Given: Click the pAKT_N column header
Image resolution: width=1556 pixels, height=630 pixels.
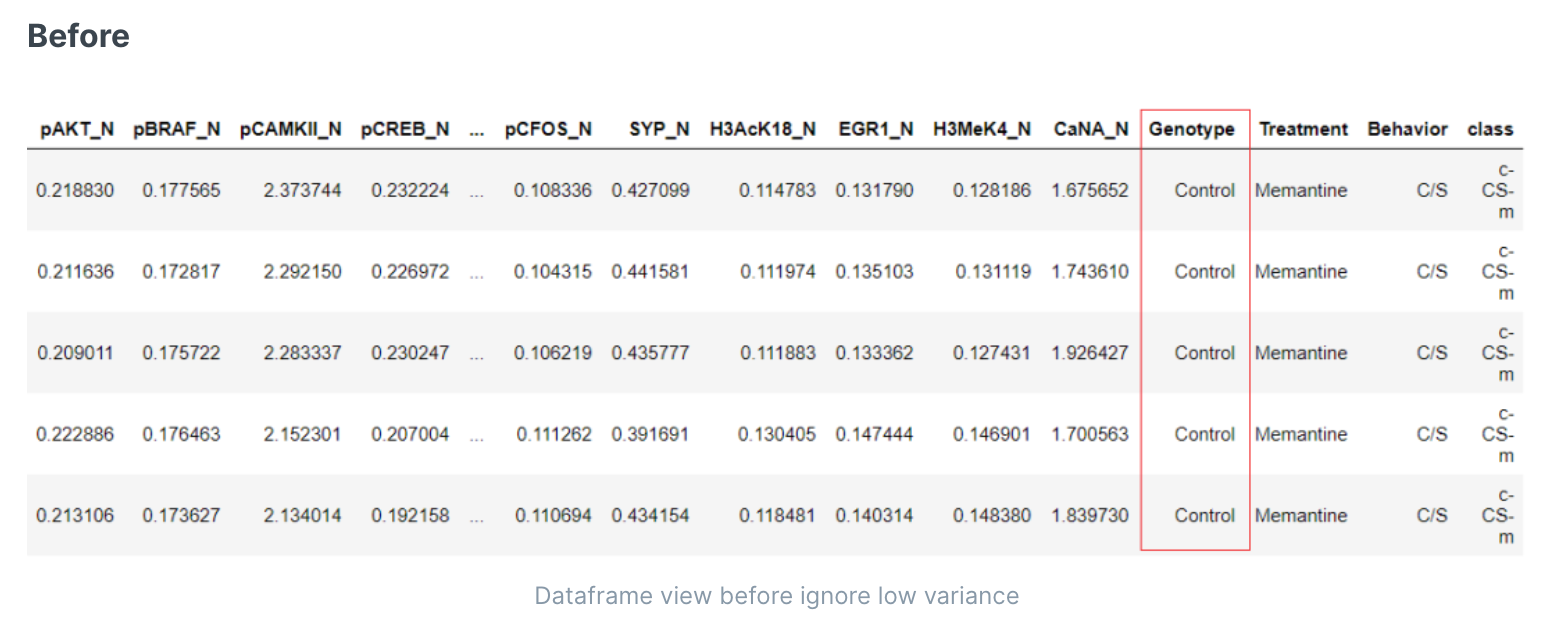Looking at the screenshot, I should tap(76, 129).
